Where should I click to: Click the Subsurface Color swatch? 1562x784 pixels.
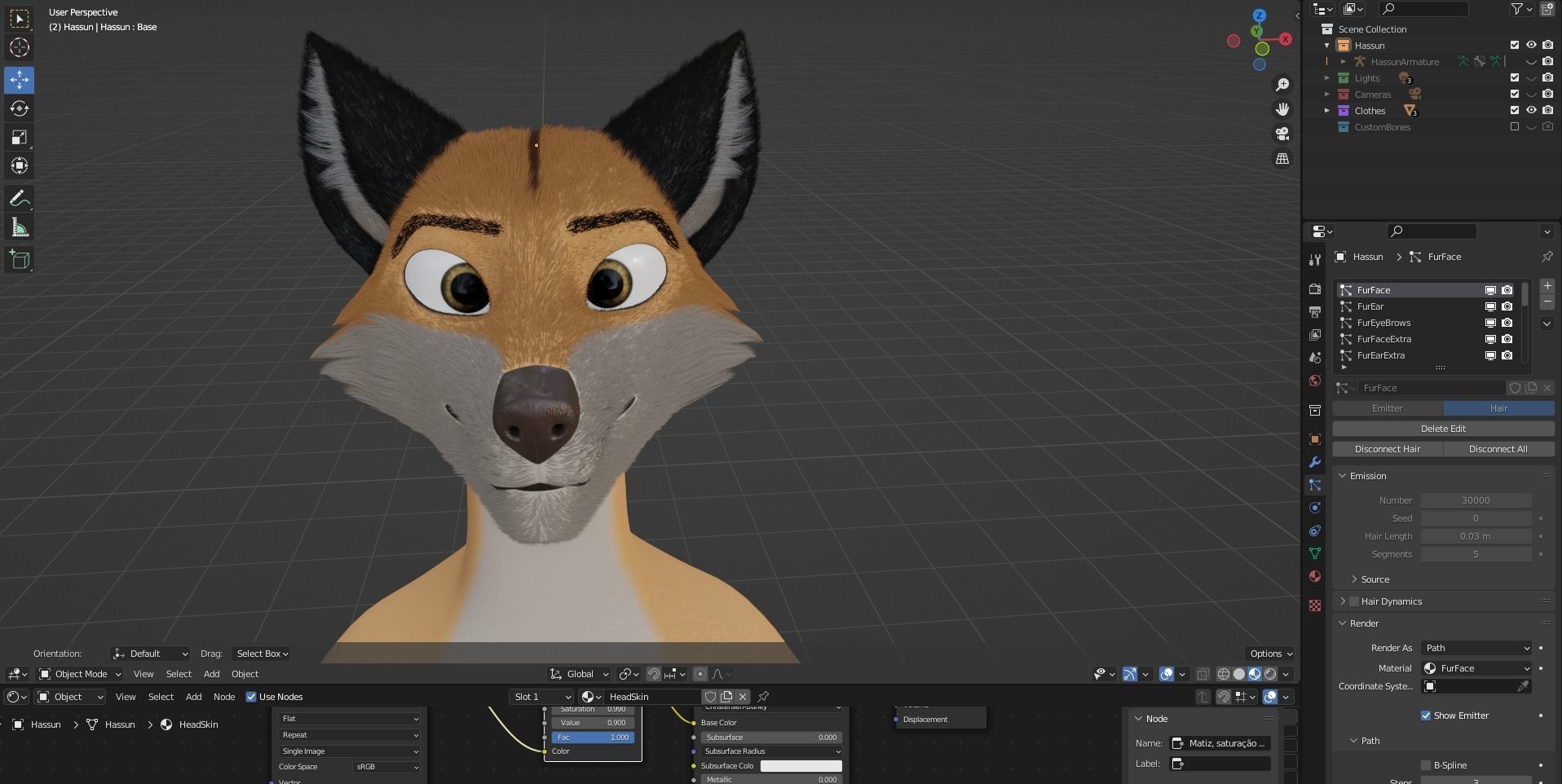point(801,766)
